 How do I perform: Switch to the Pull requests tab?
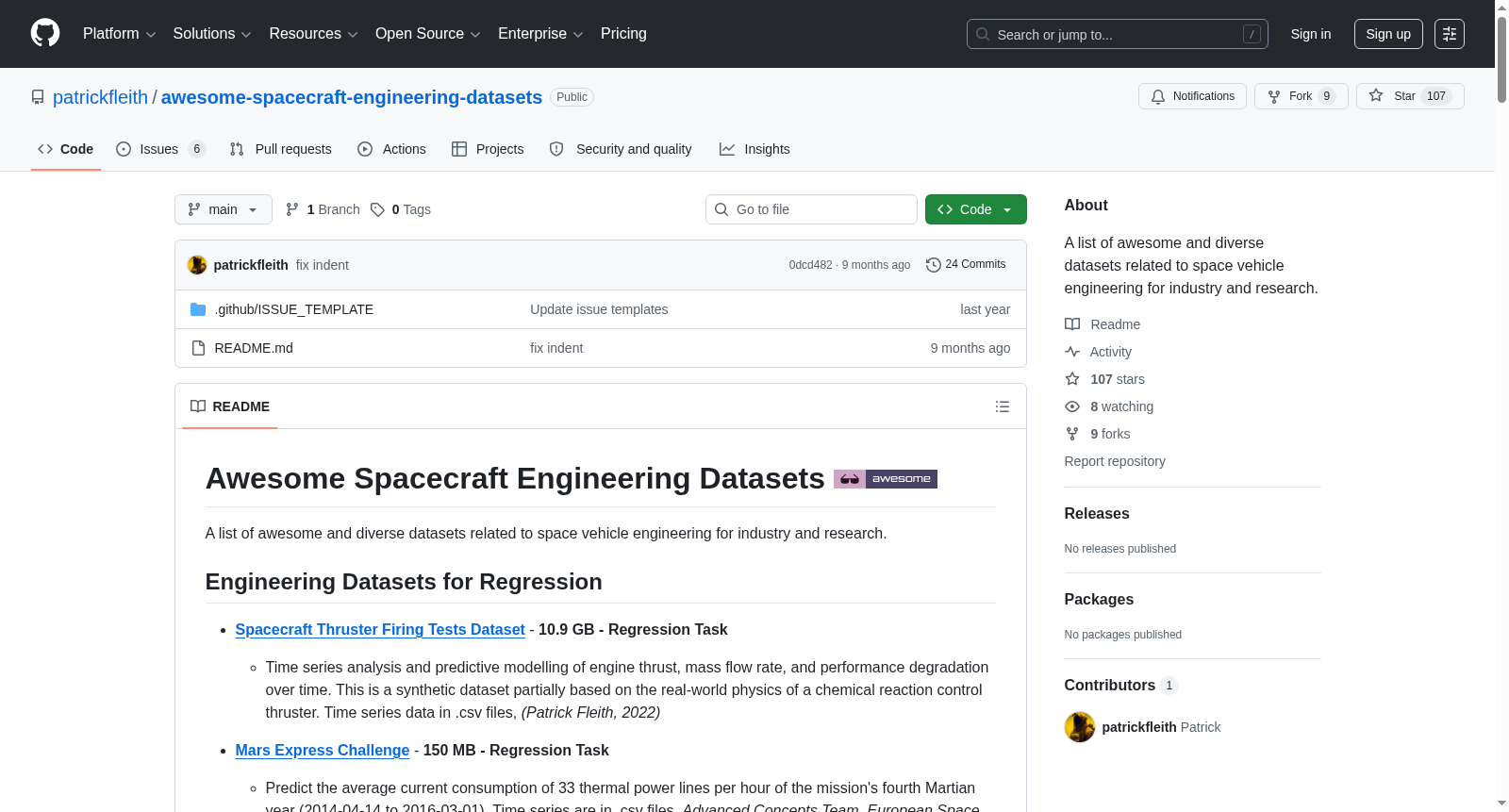pyautogui.click(x=281, y=149)
